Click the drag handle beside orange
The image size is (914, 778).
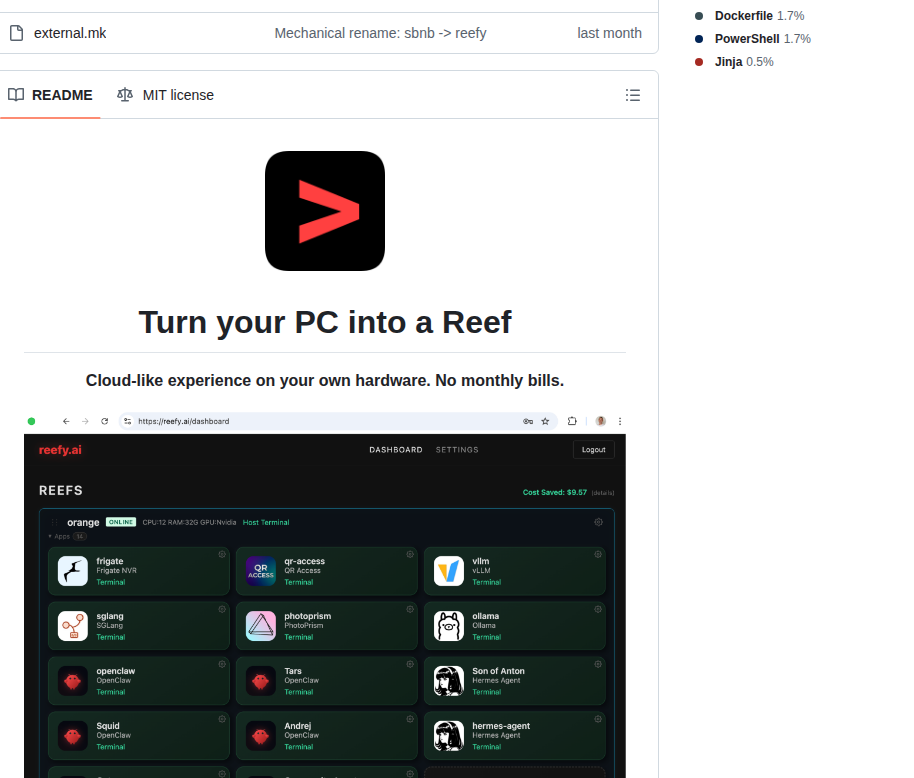coord(54,522)
